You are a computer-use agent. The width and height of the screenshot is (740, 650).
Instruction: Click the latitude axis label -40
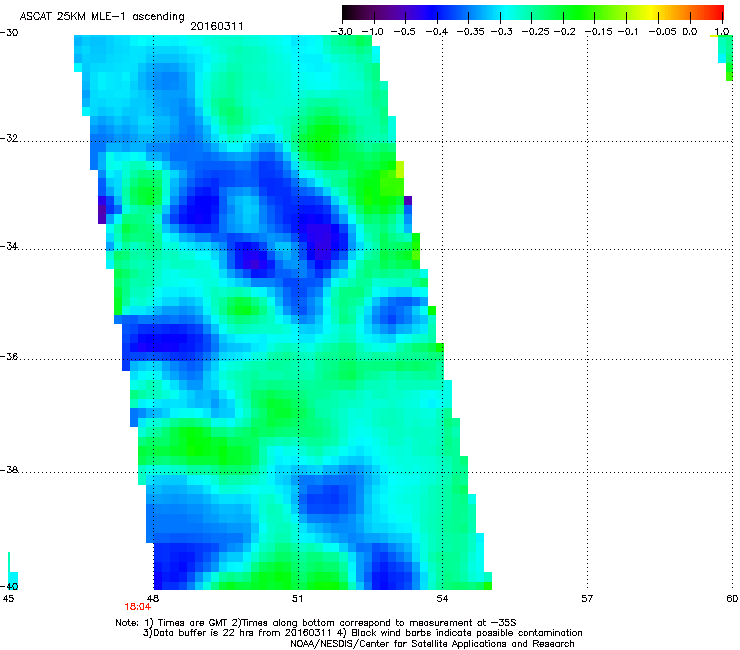[9, 586]
